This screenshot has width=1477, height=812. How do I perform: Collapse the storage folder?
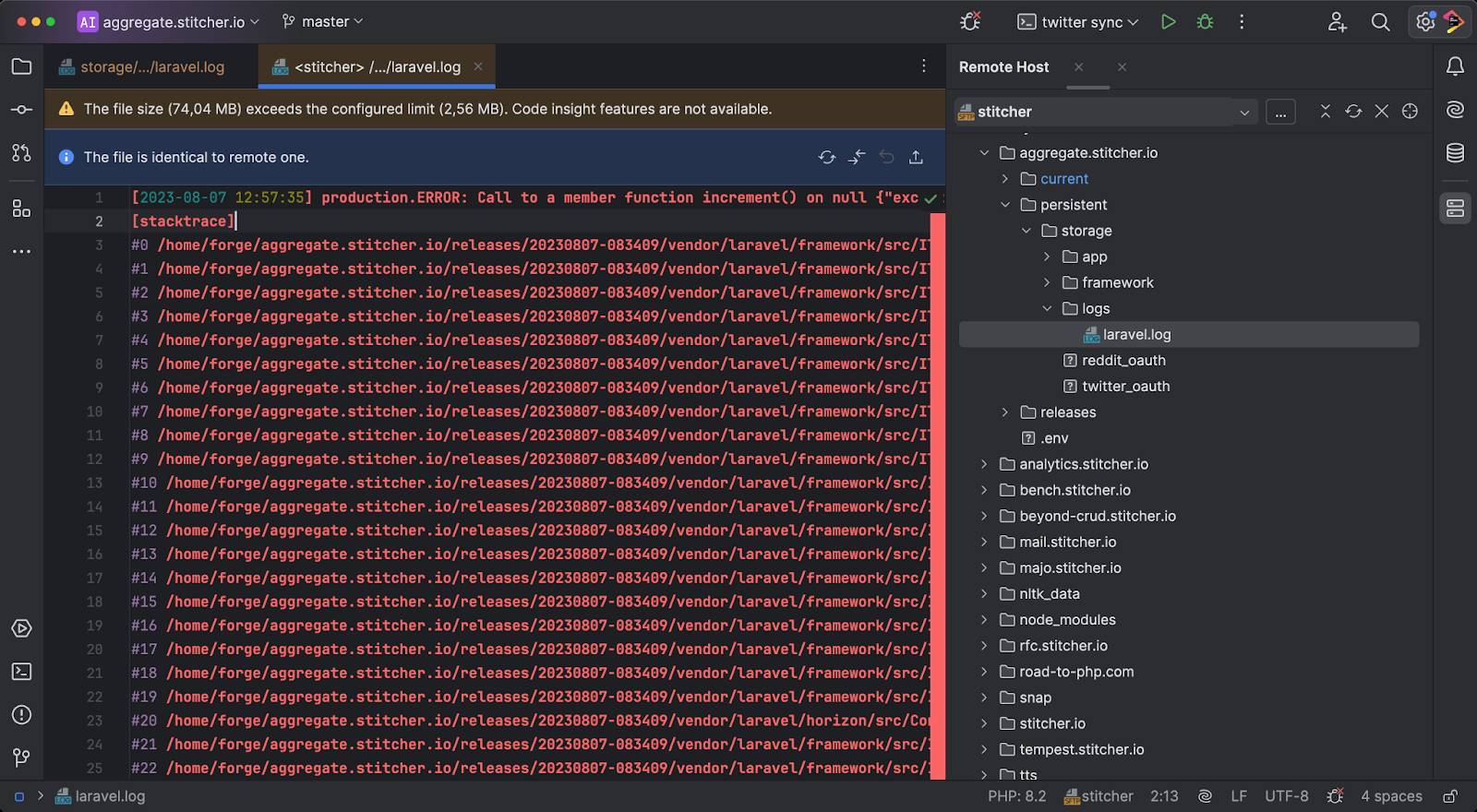pyautogui.click(x=1026, y=231)
